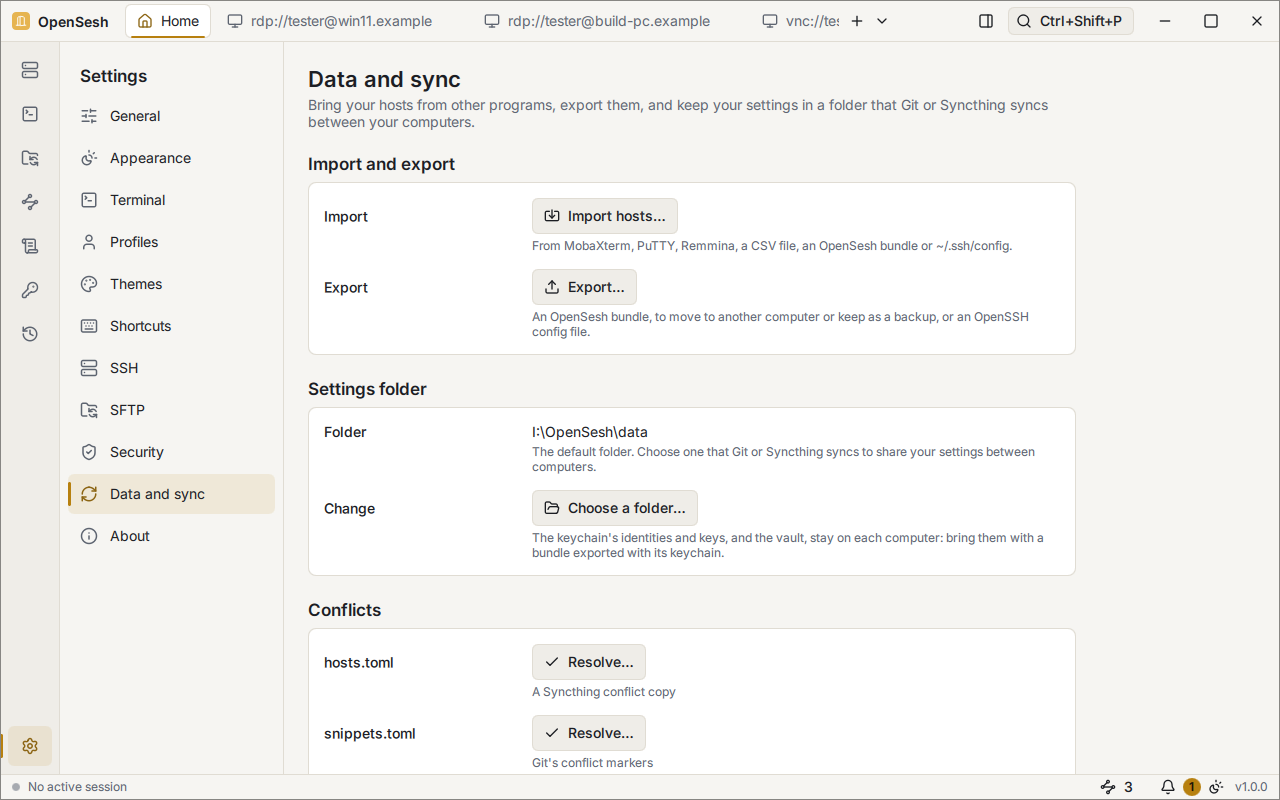This screenshot has width=1280, height=800.
Task: Resolve the hosts.toml conflict
Action: [x=589, y=662]
